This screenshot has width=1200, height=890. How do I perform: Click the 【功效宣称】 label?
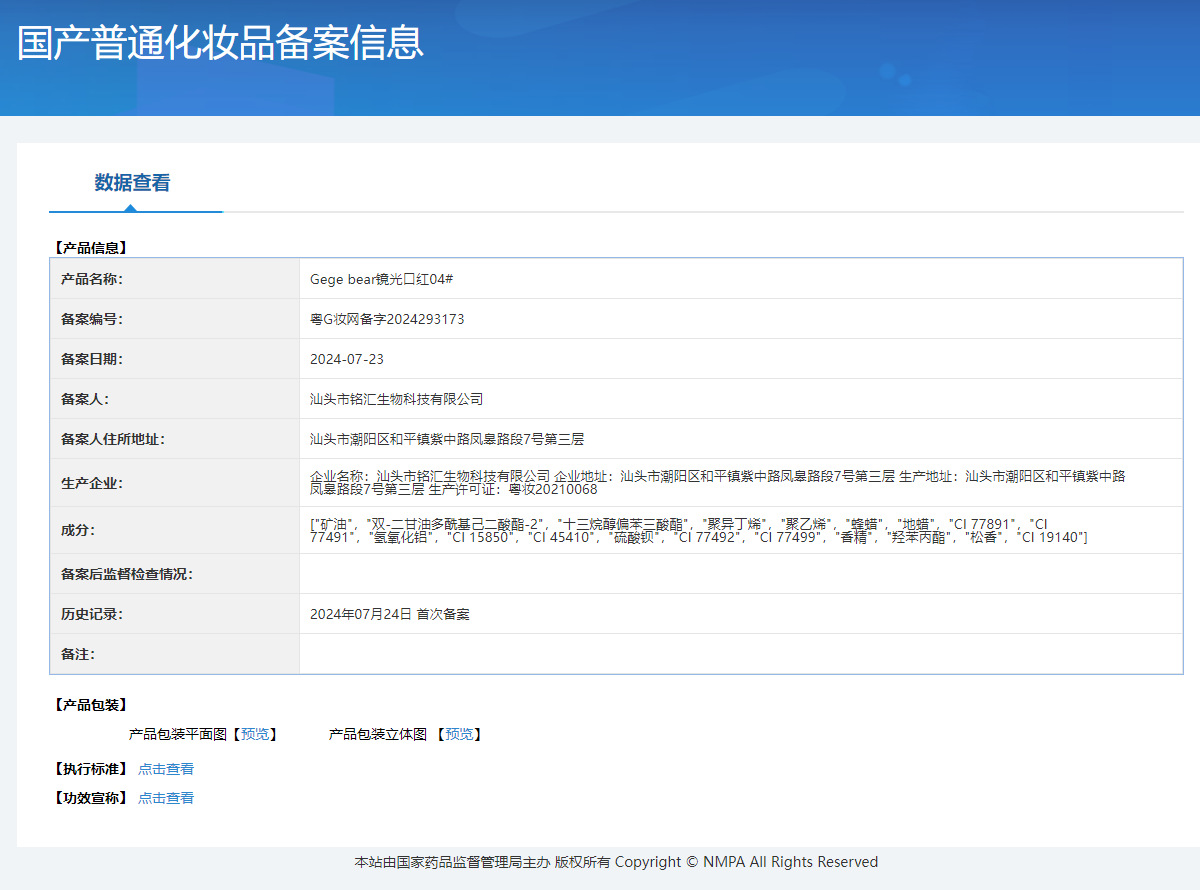[89, 798]
